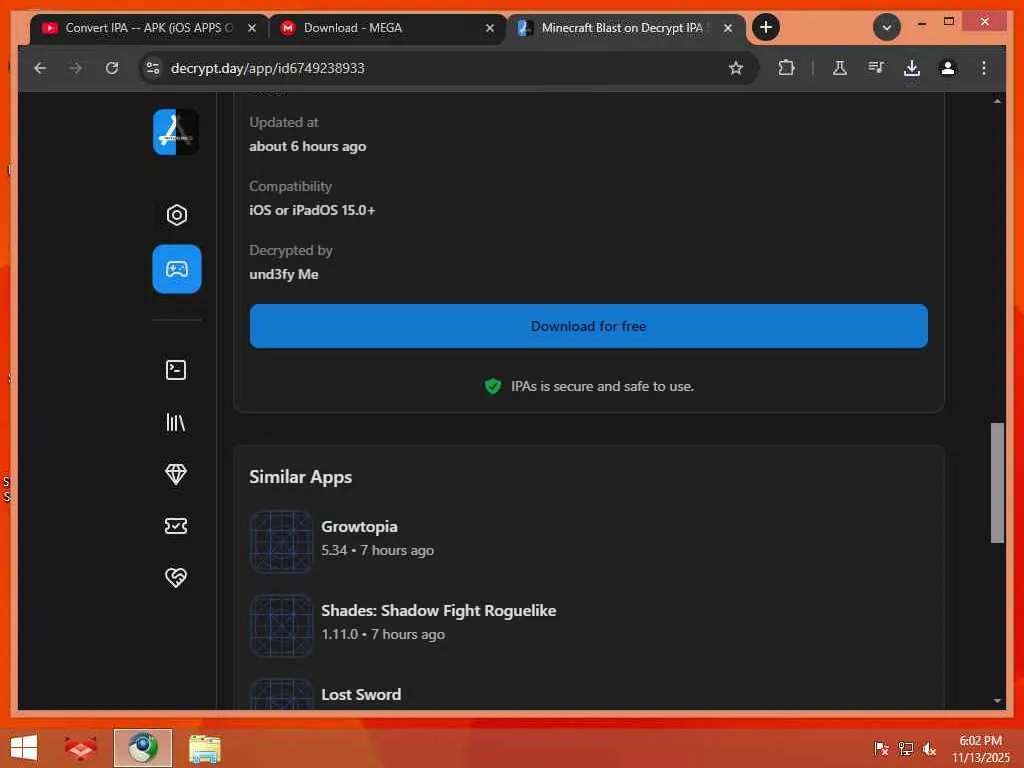Image resolution: width=1024 pixels, height=768 pixels.
Task: Open the Windows Start button
Action: pos(24,748)
